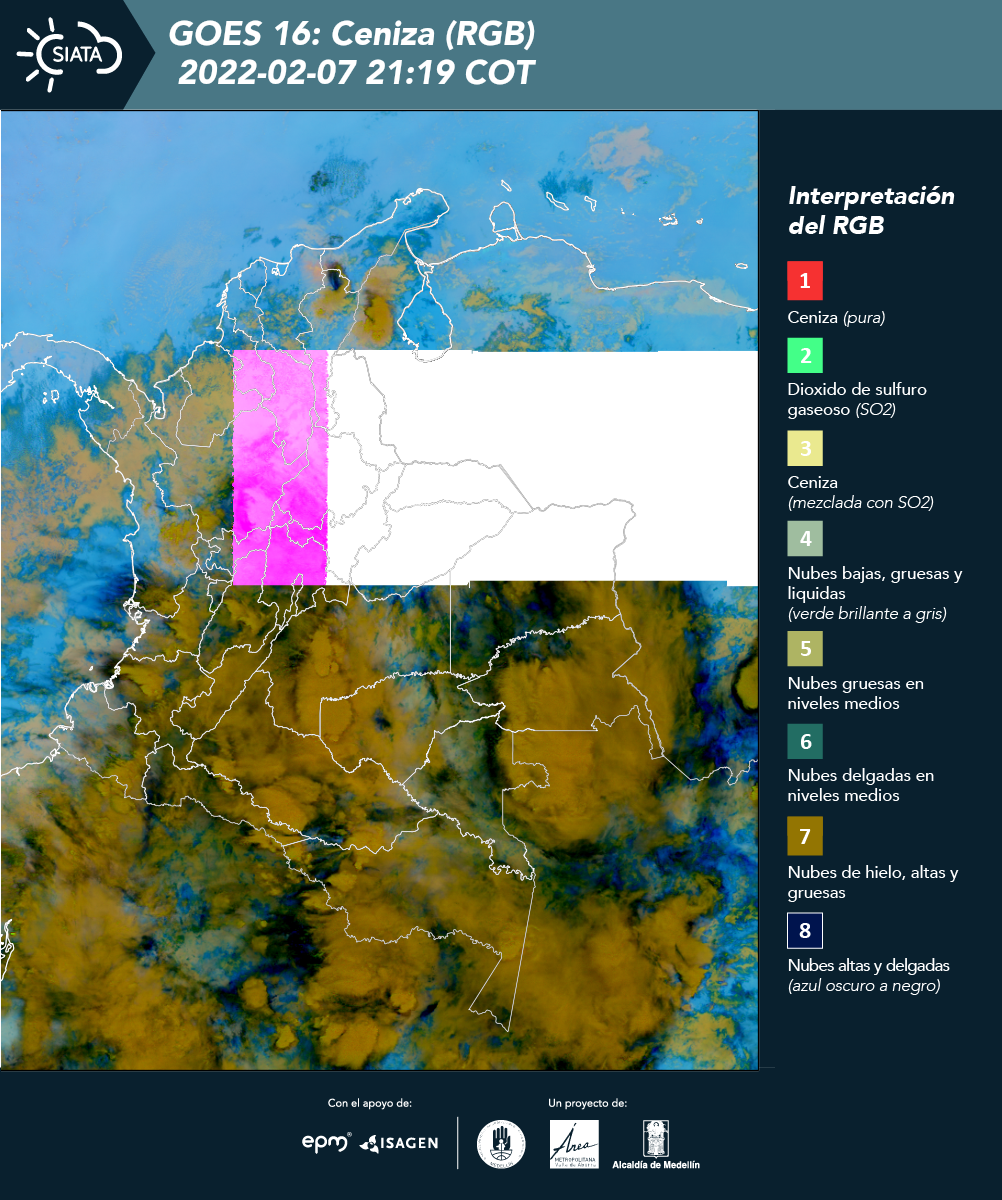Click the 'GOES 16: Ceniza (RGB)' title

(353, 34)
